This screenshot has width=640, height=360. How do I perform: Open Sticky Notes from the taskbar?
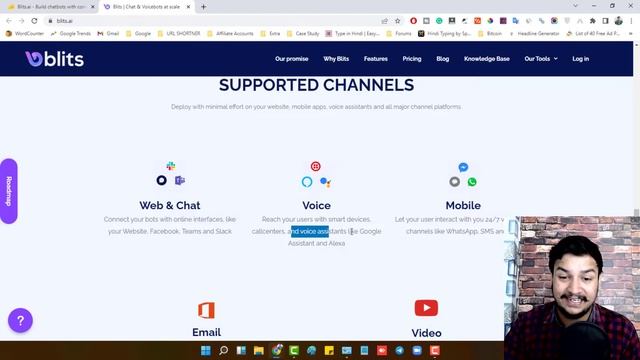(x=329, y=351)
